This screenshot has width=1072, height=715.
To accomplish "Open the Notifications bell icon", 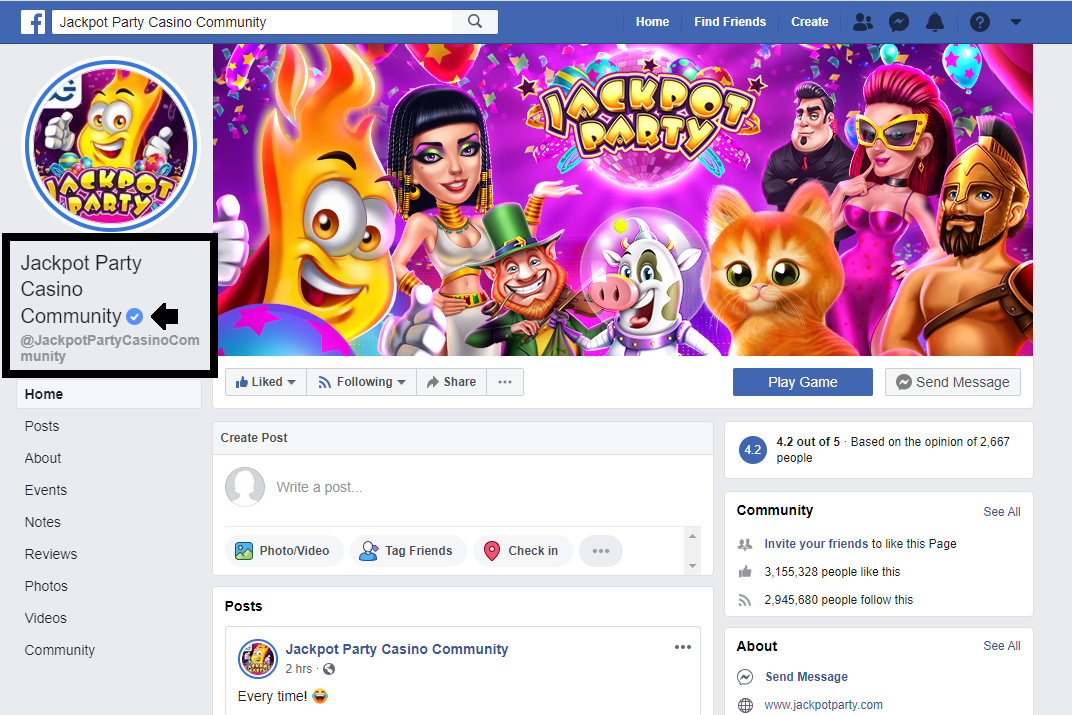I will [x=935, y=21].
